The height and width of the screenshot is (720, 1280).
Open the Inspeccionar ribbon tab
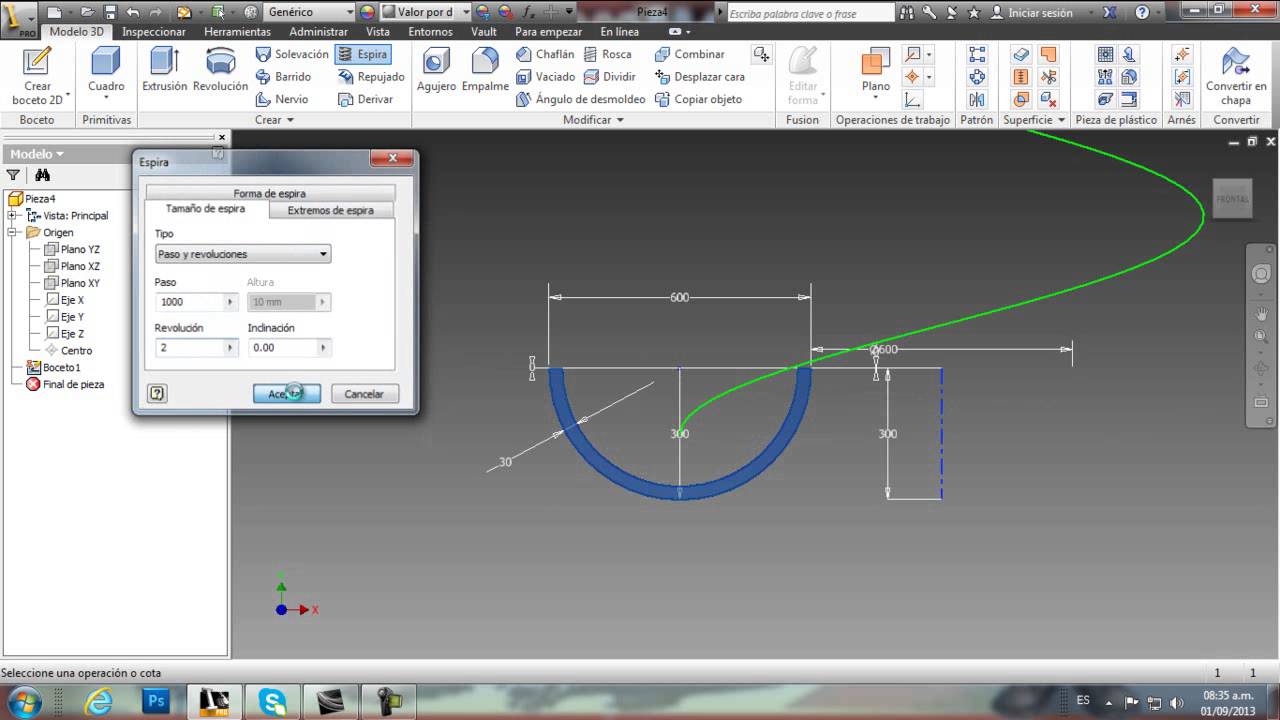coord(154,31)
